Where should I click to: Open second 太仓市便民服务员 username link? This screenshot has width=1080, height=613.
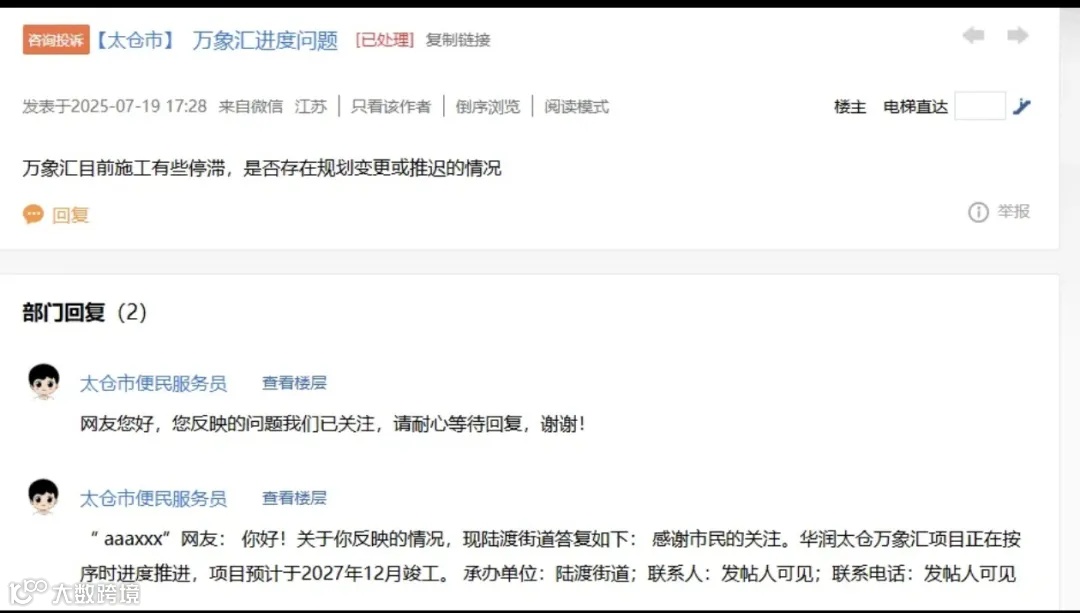(x=153, y=499)
